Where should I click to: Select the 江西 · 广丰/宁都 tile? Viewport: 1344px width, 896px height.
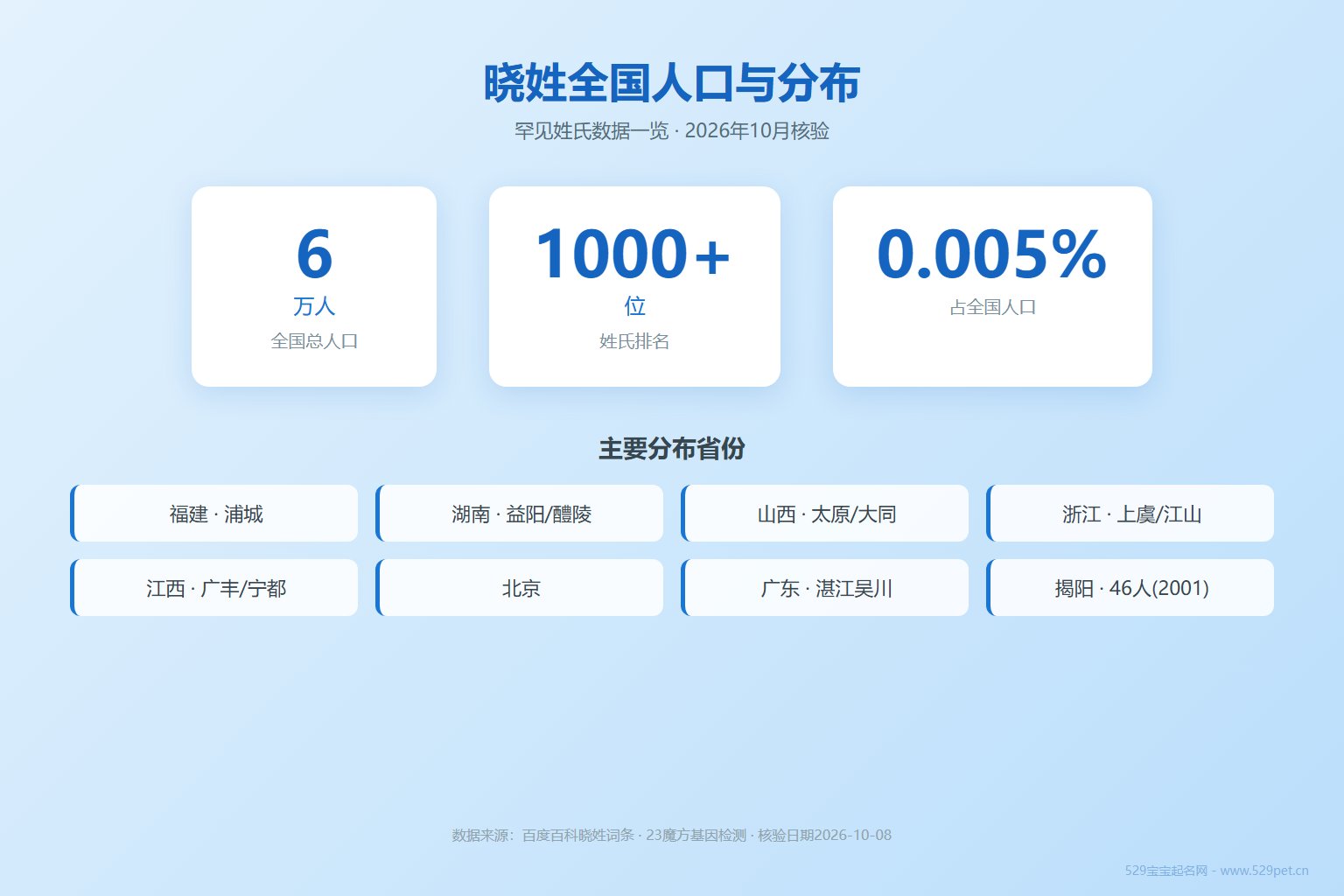tap(214, 588)
